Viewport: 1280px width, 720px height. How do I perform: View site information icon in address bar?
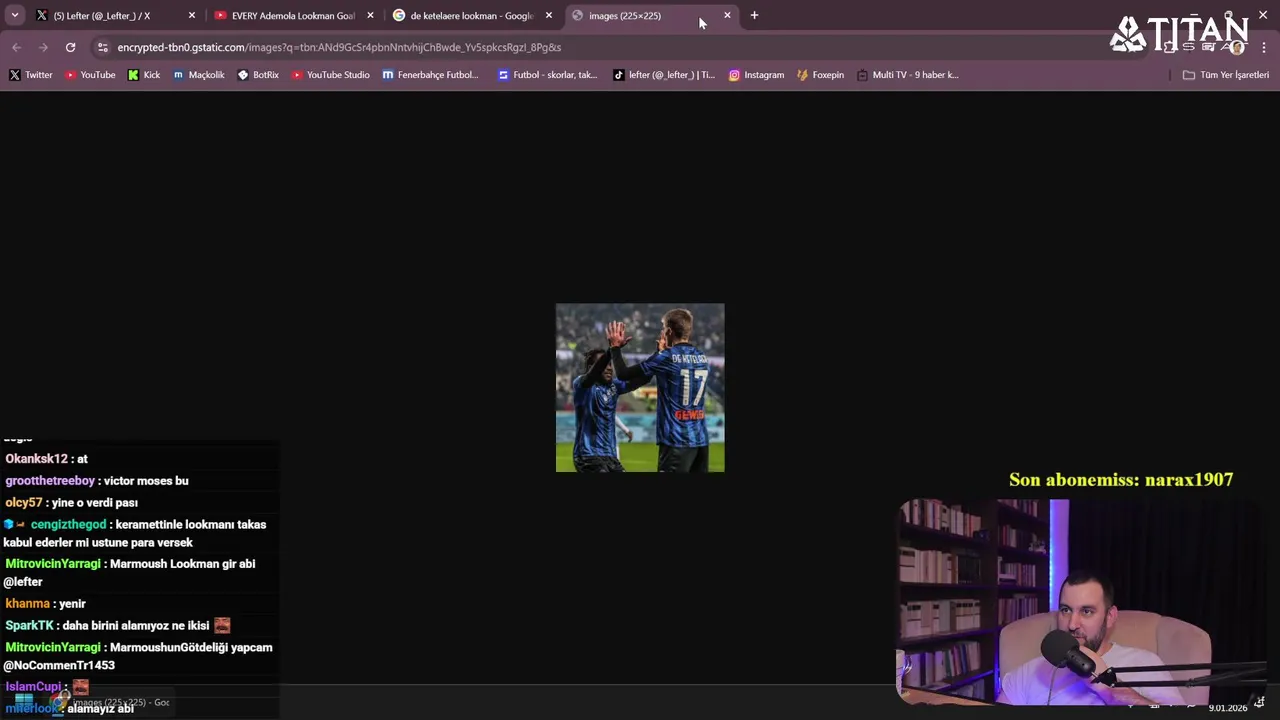pyautogui.click(x=102, y=47)
